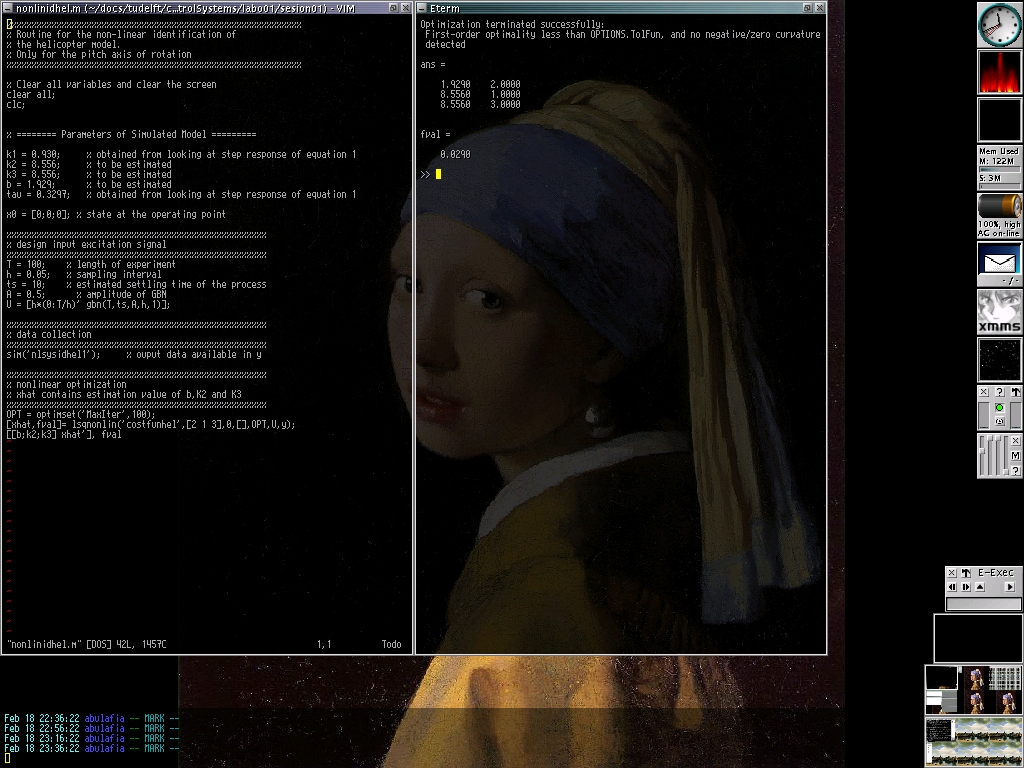The width and height of the screenshot is (1024, 768).
Task: Open the landscape pager's top-left terminal thumbnail
Action: 940,729
